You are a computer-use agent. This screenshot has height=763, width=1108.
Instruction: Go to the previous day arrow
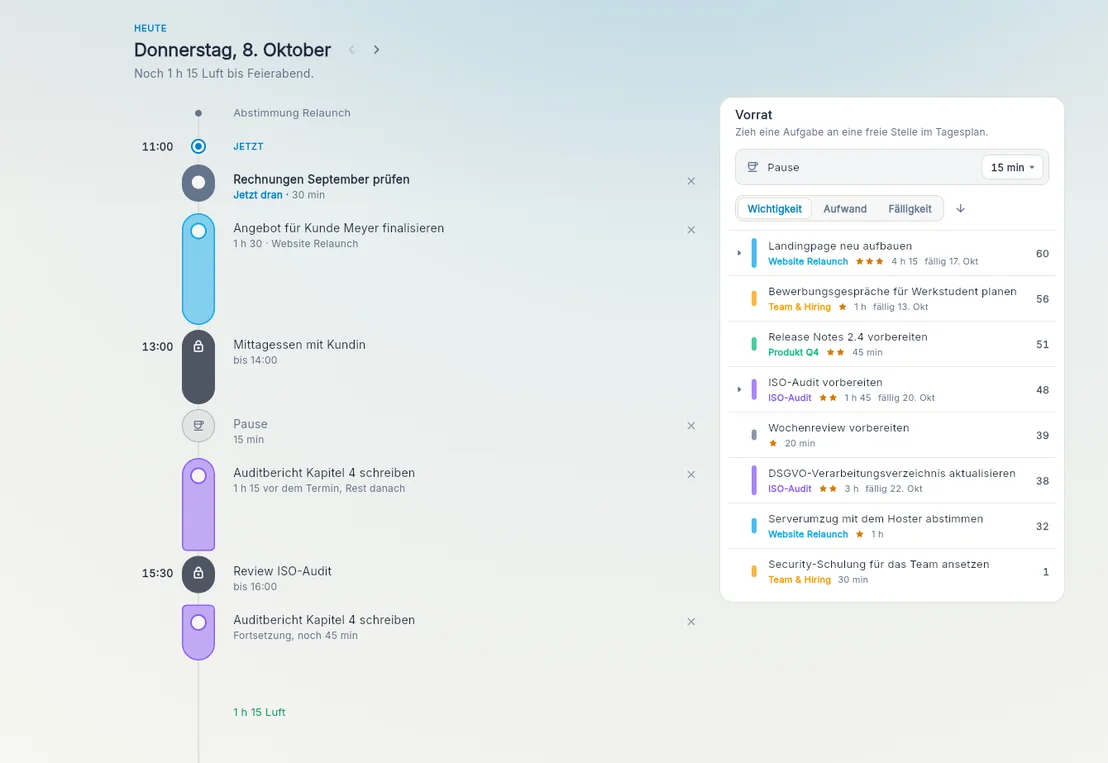351,49
